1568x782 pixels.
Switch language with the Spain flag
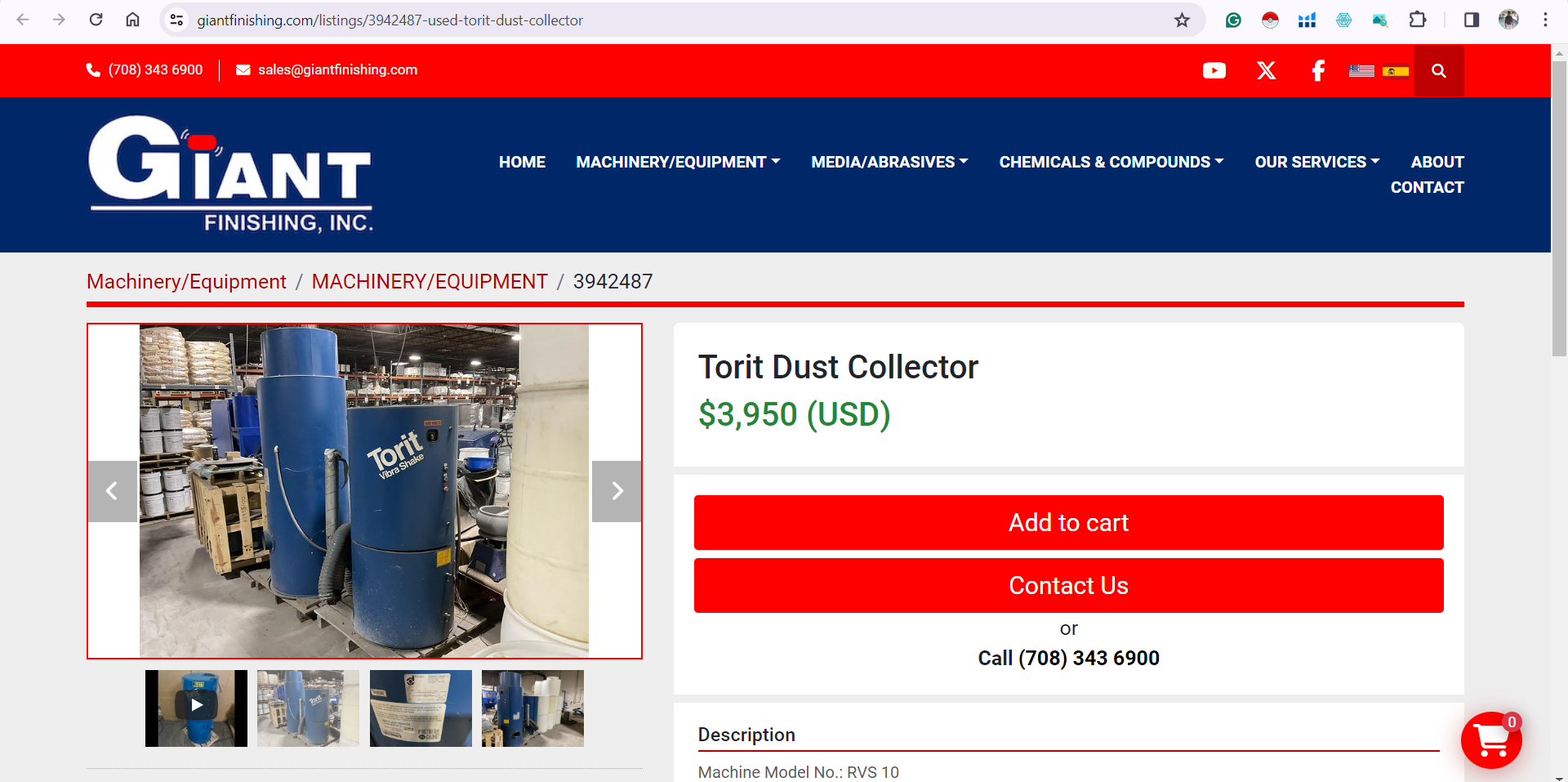pyautogui.click(x=1396, y=71)
